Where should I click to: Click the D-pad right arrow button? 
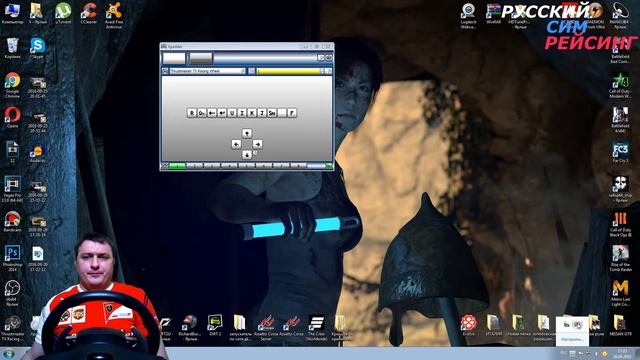click(x=258, y=144)
